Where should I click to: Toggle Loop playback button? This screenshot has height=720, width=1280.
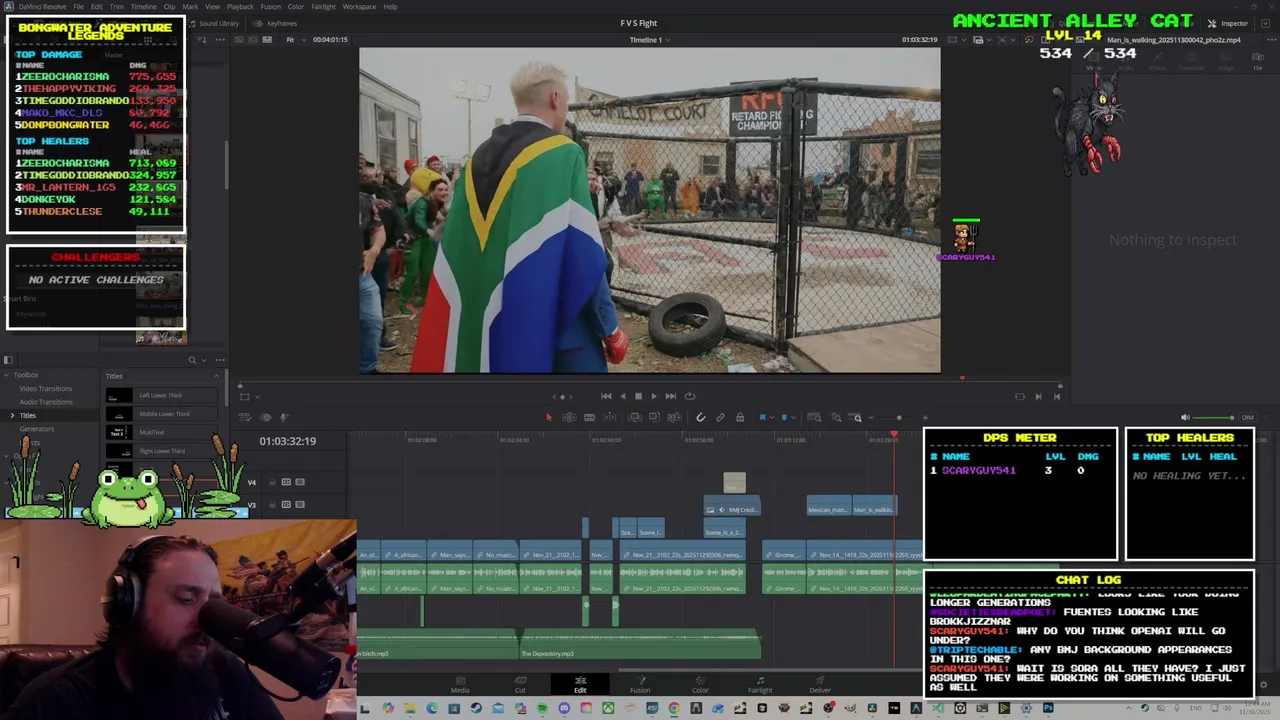[x=690, y=396]
